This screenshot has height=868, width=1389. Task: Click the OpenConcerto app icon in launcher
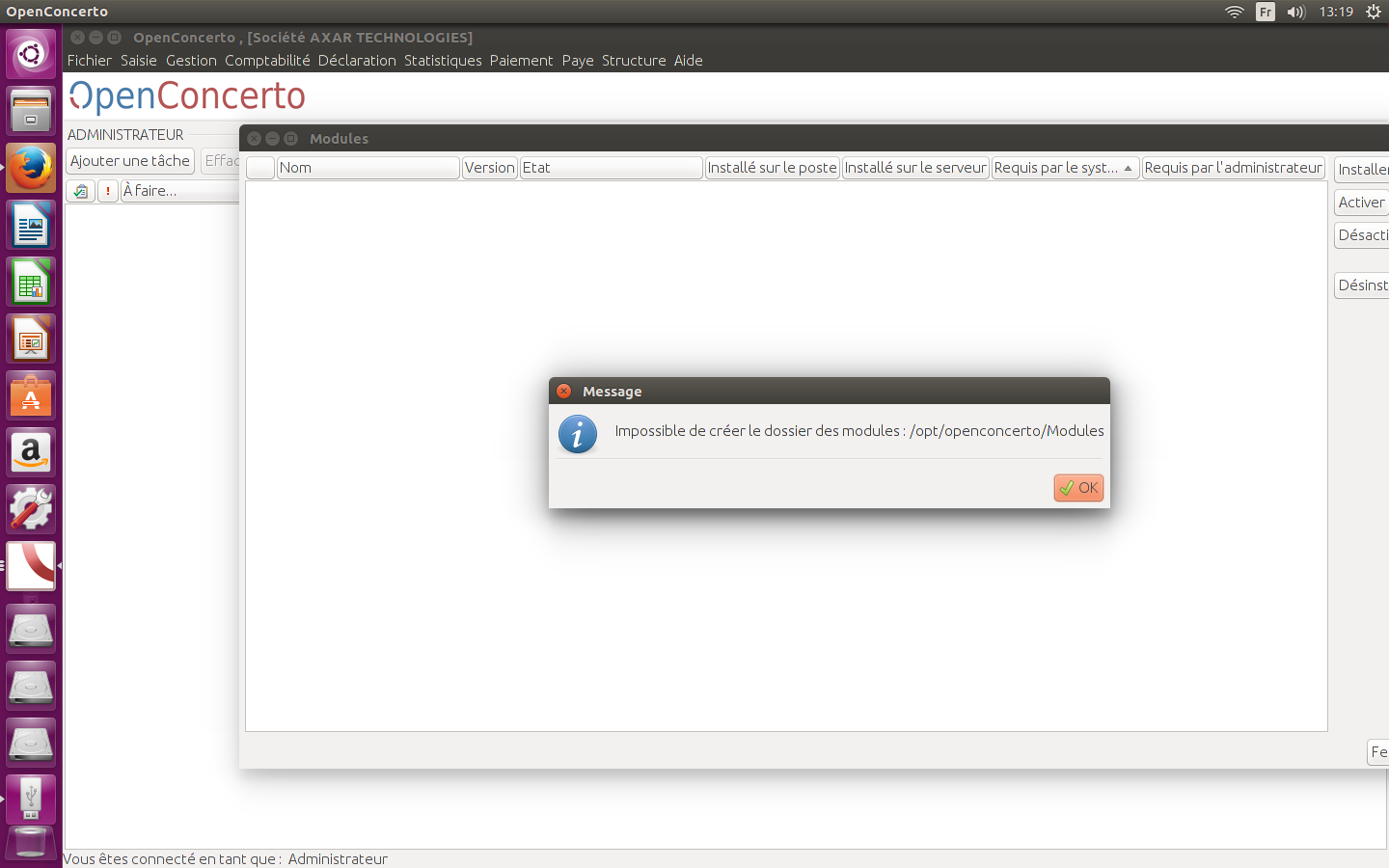pyautogui.click(x=31, y=566)
